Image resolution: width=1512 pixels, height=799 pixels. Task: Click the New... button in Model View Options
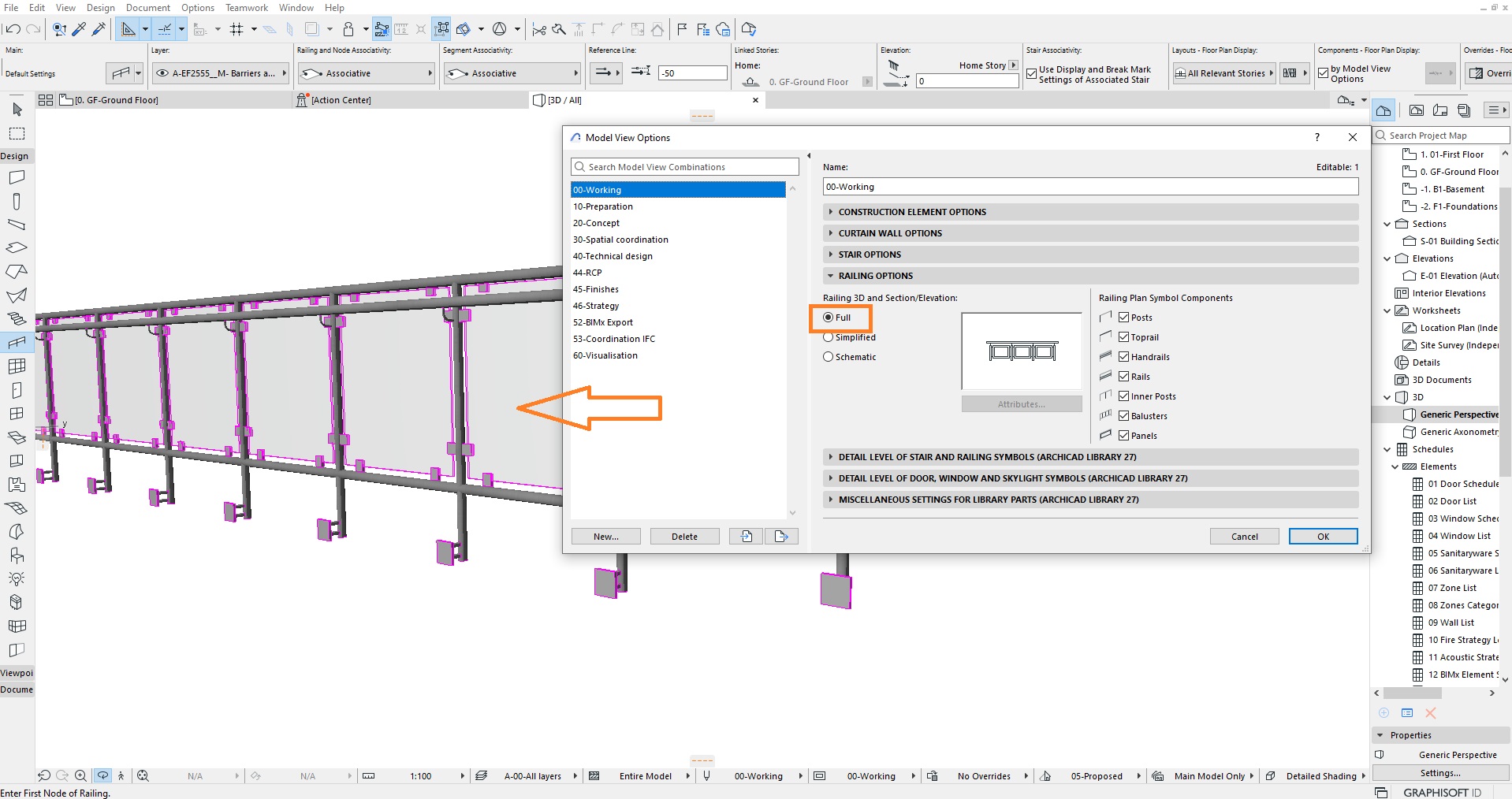click(605, 536)
